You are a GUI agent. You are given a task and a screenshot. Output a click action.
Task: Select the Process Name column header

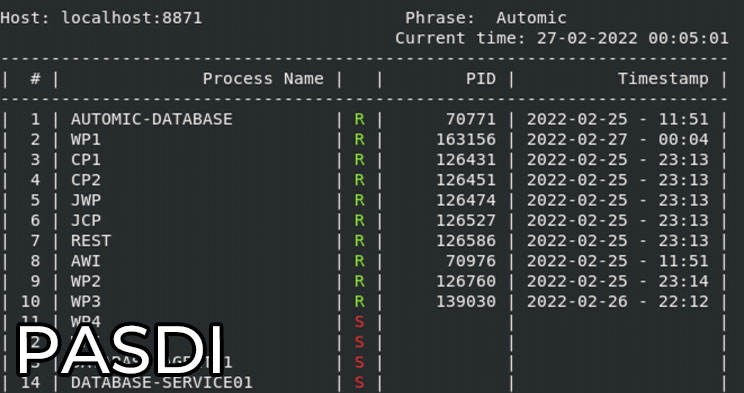click(263, 79)
